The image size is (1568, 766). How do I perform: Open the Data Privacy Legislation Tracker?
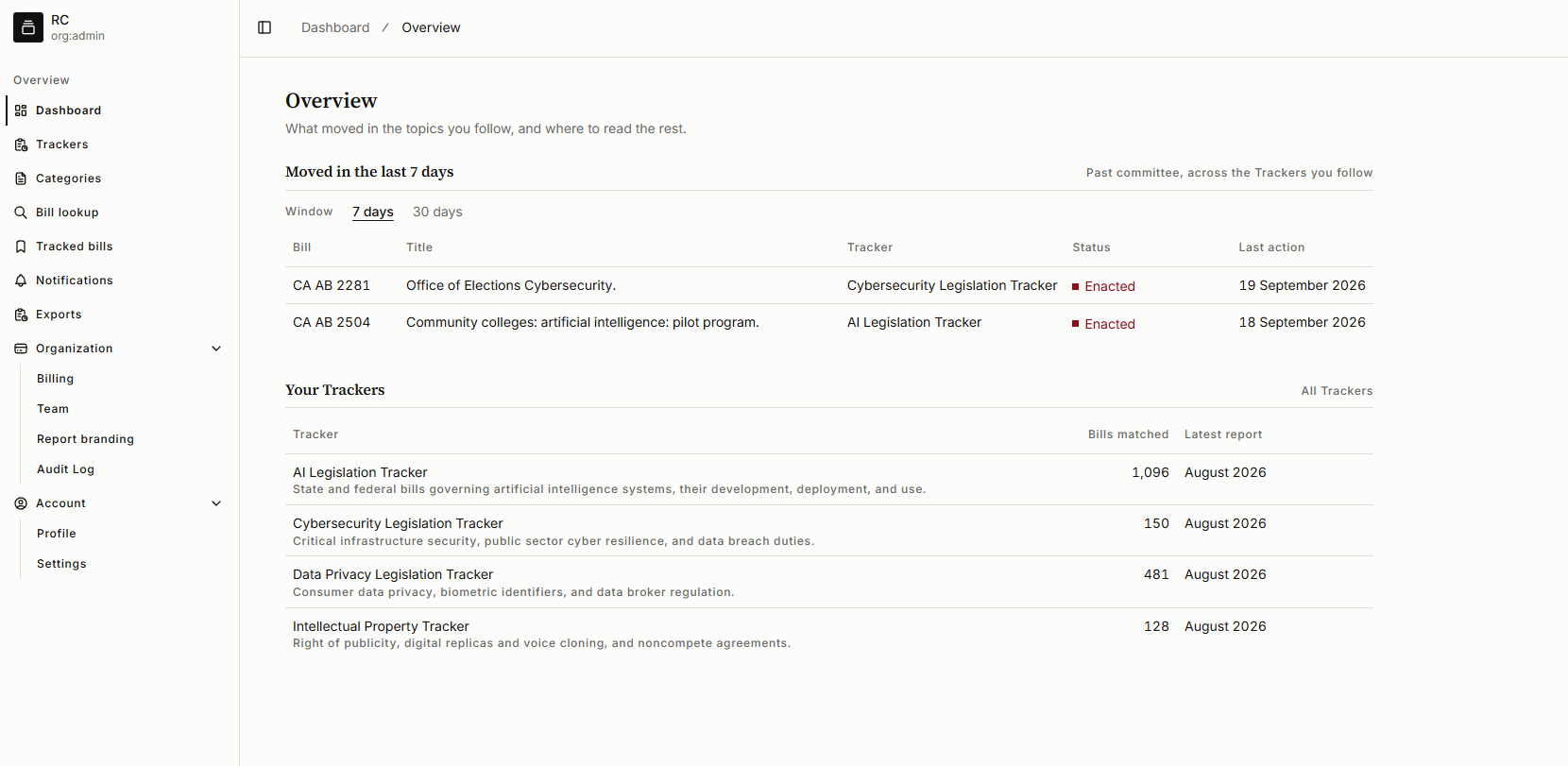click(393, 574)
